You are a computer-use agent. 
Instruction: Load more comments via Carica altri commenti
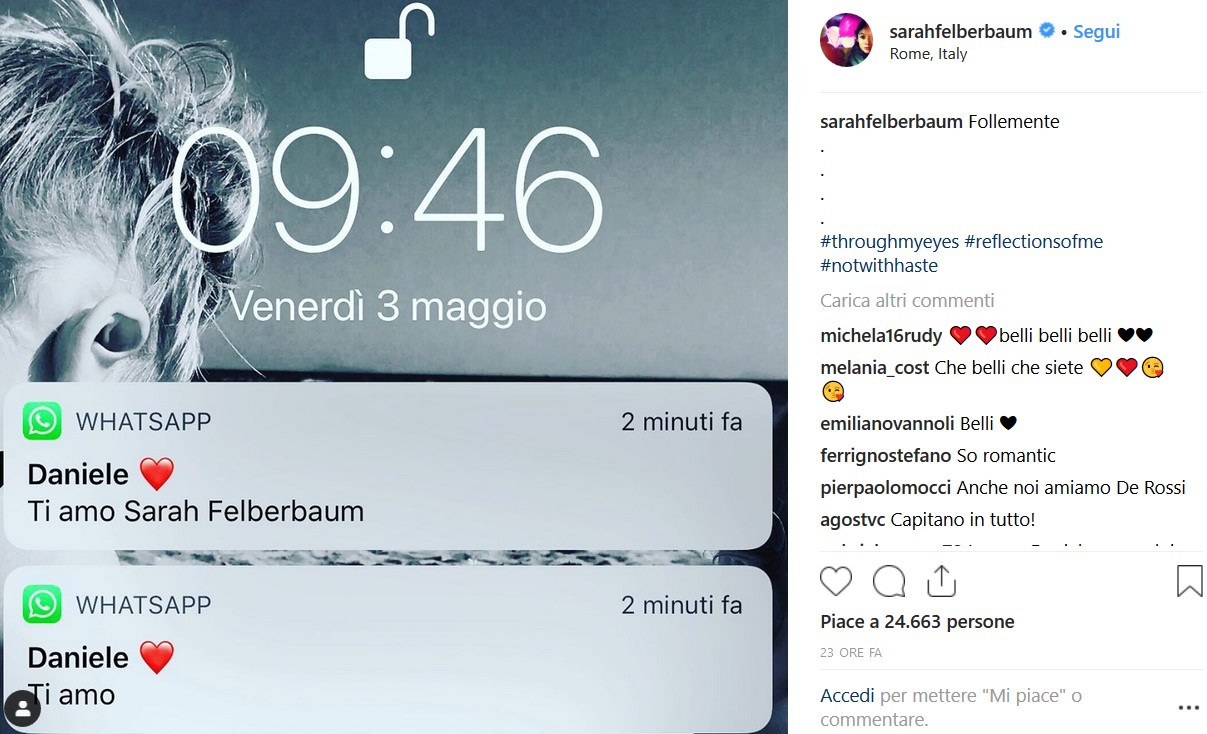point(907,300)
